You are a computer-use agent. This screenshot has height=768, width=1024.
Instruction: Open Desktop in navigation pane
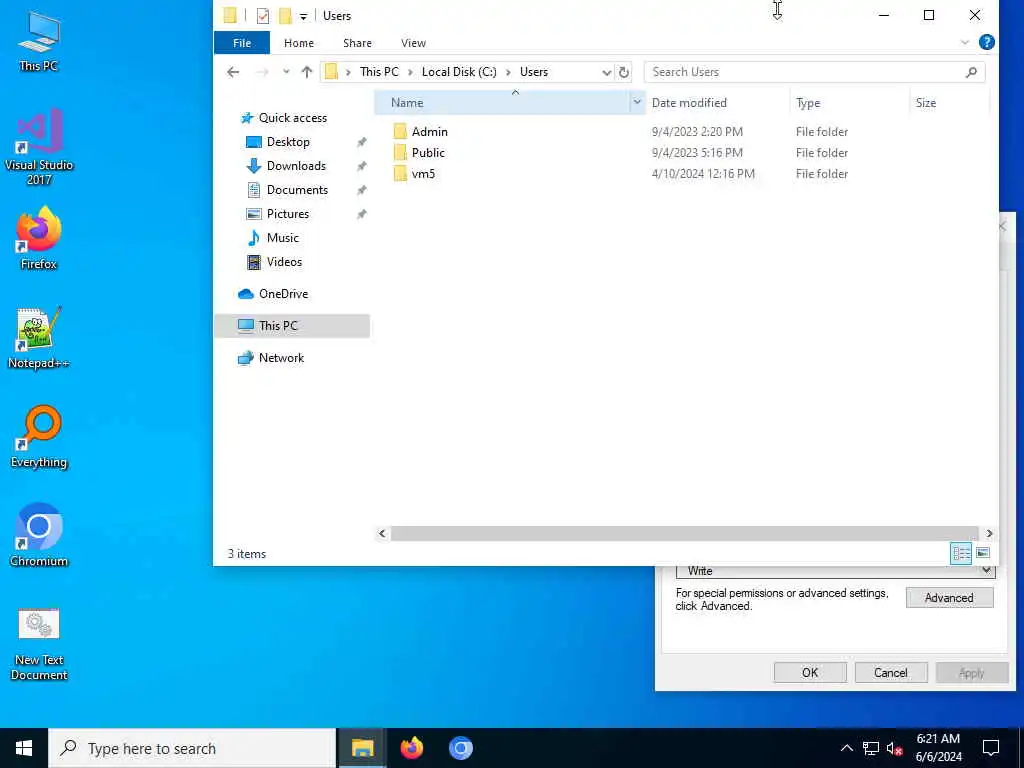pyautogui.click(x=288, y=142)
